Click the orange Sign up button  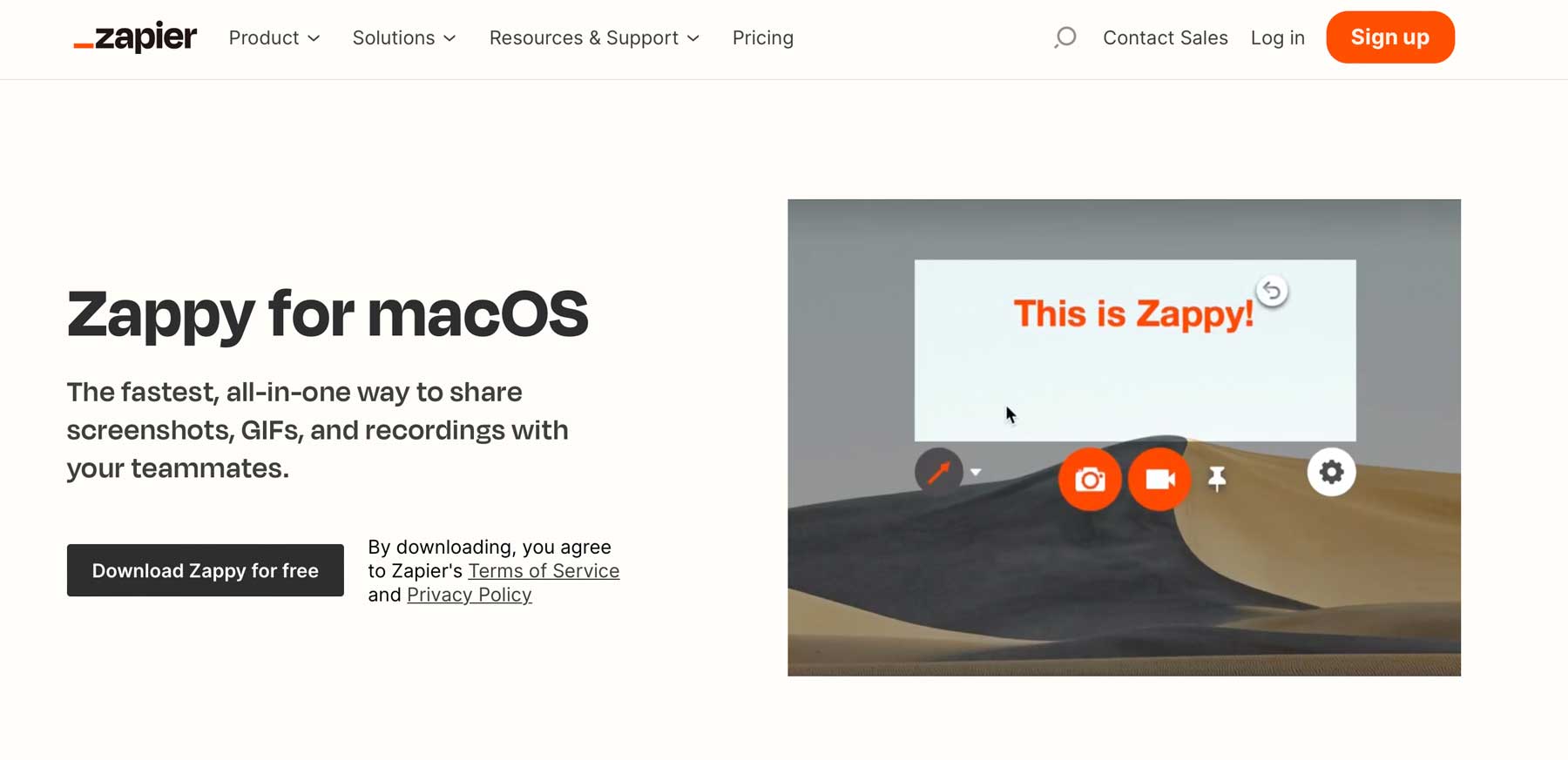click(x=1390, y=37)
